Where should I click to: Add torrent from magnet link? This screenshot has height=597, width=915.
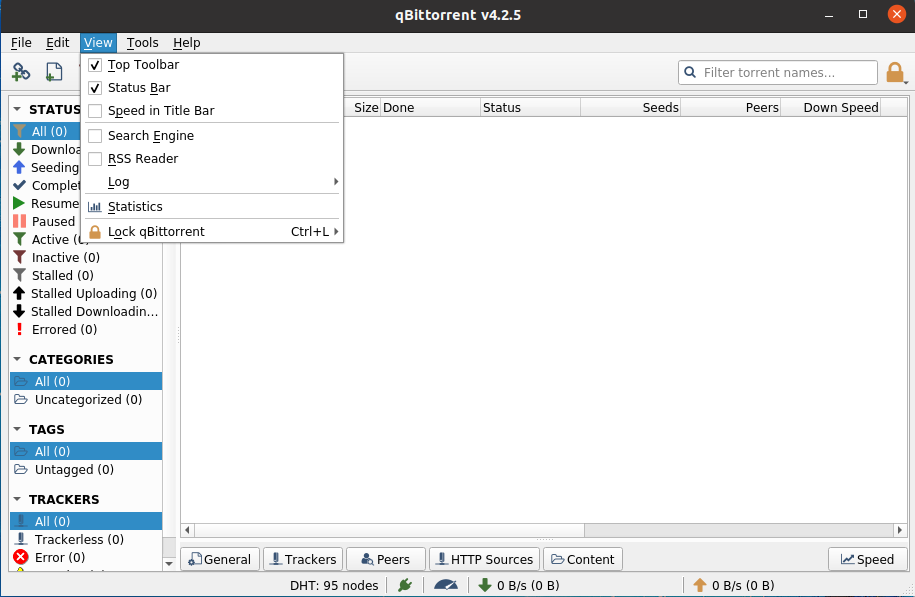click(21, 72)
